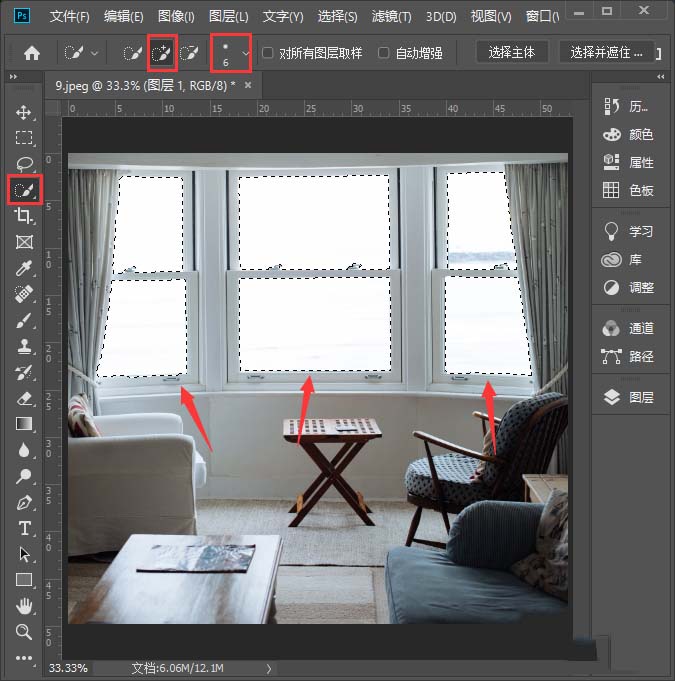Open the 编辑(E) menu
The image size is (675, 681).
123,17
